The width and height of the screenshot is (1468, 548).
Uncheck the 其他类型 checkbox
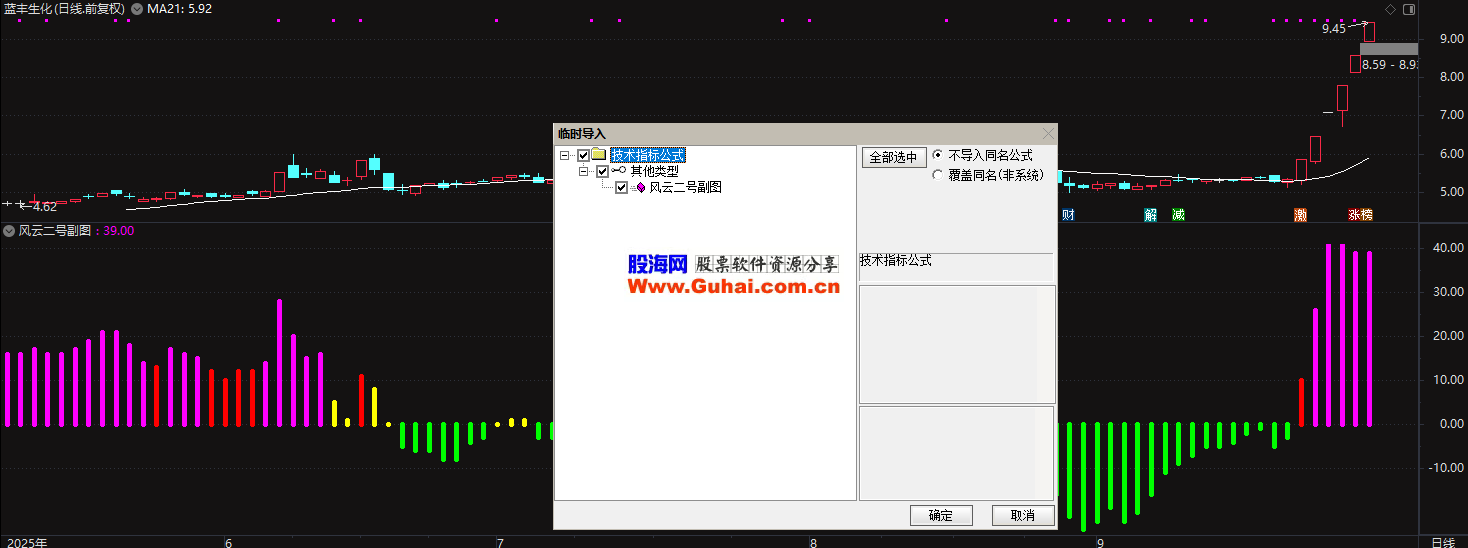602,171
